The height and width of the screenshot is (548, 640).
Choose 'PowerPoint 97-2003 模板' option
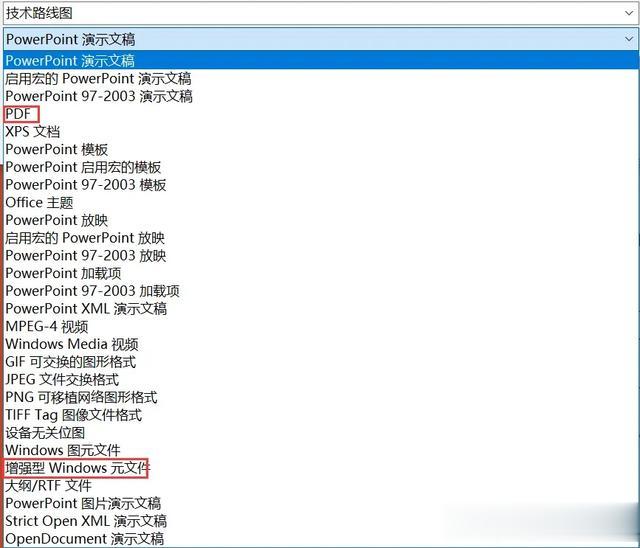(x=321, y=185)
